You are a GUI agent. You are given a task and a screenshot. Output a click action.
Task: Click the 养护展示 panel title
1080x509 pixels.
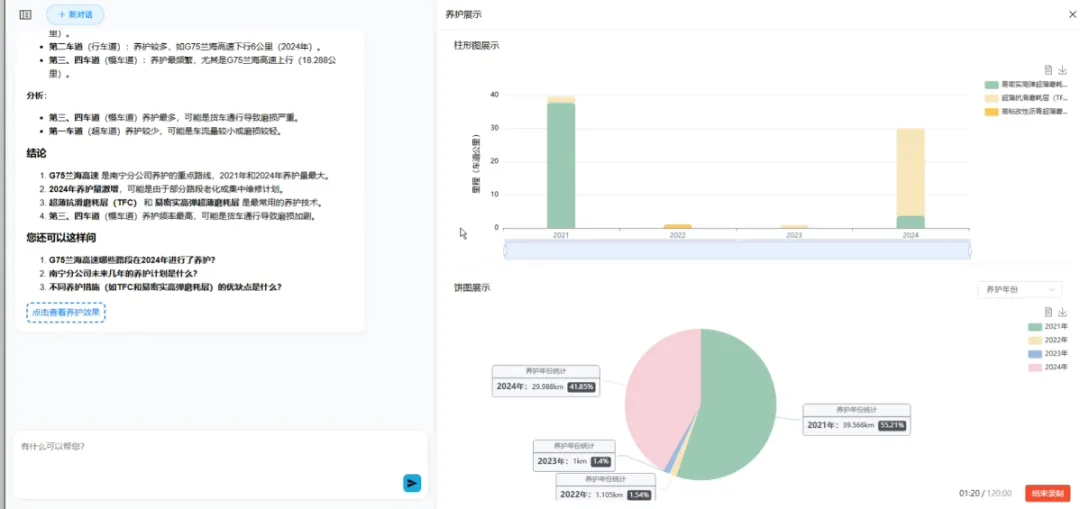(464, 14)
